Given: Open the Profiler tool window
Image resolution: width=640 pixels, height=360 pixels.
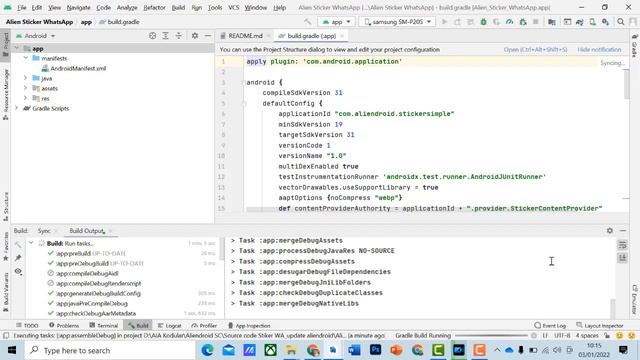Looking at the screenshot, I should 204,326.
